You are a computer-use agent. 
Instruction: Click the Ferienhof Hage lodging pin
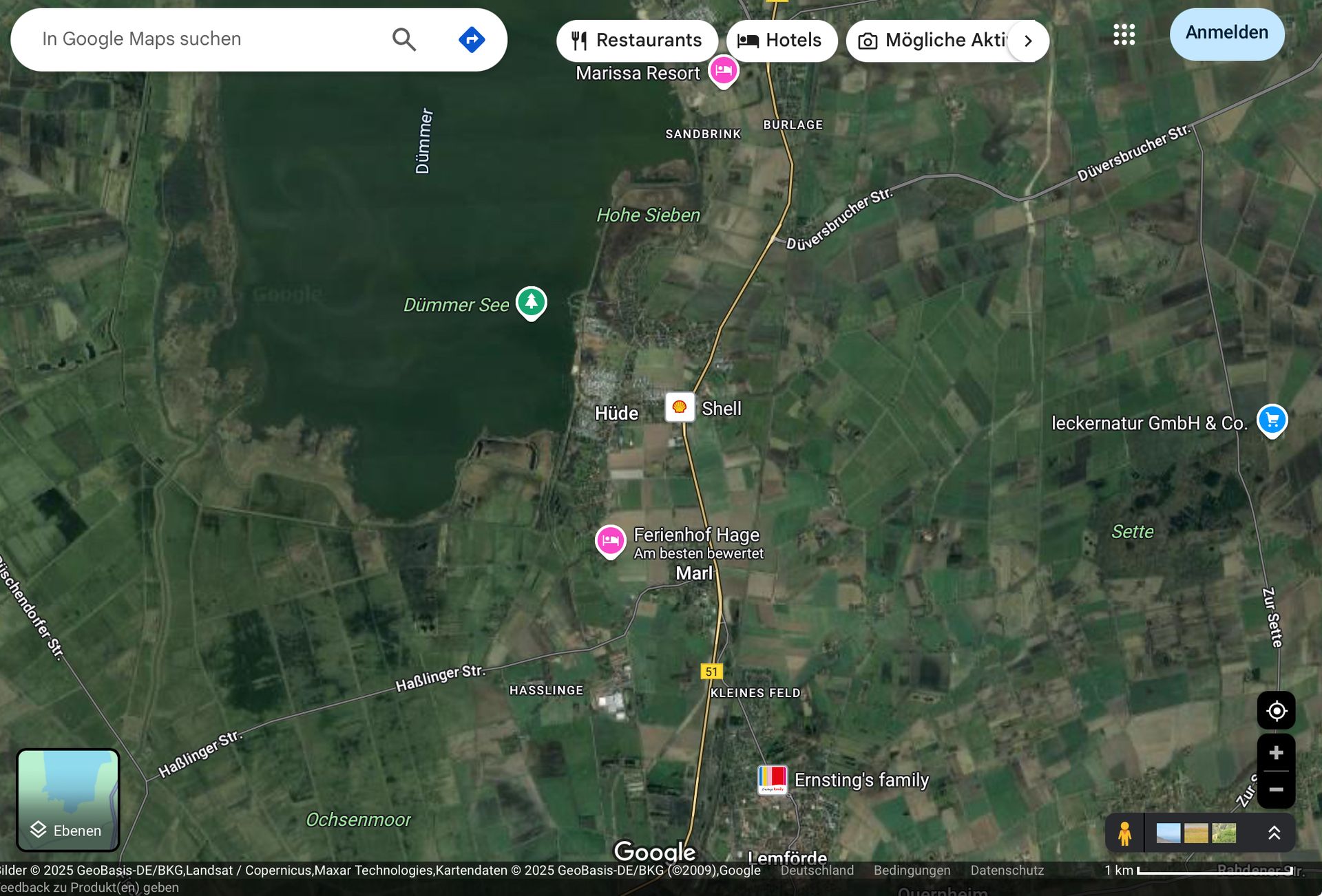pos(610,540)
